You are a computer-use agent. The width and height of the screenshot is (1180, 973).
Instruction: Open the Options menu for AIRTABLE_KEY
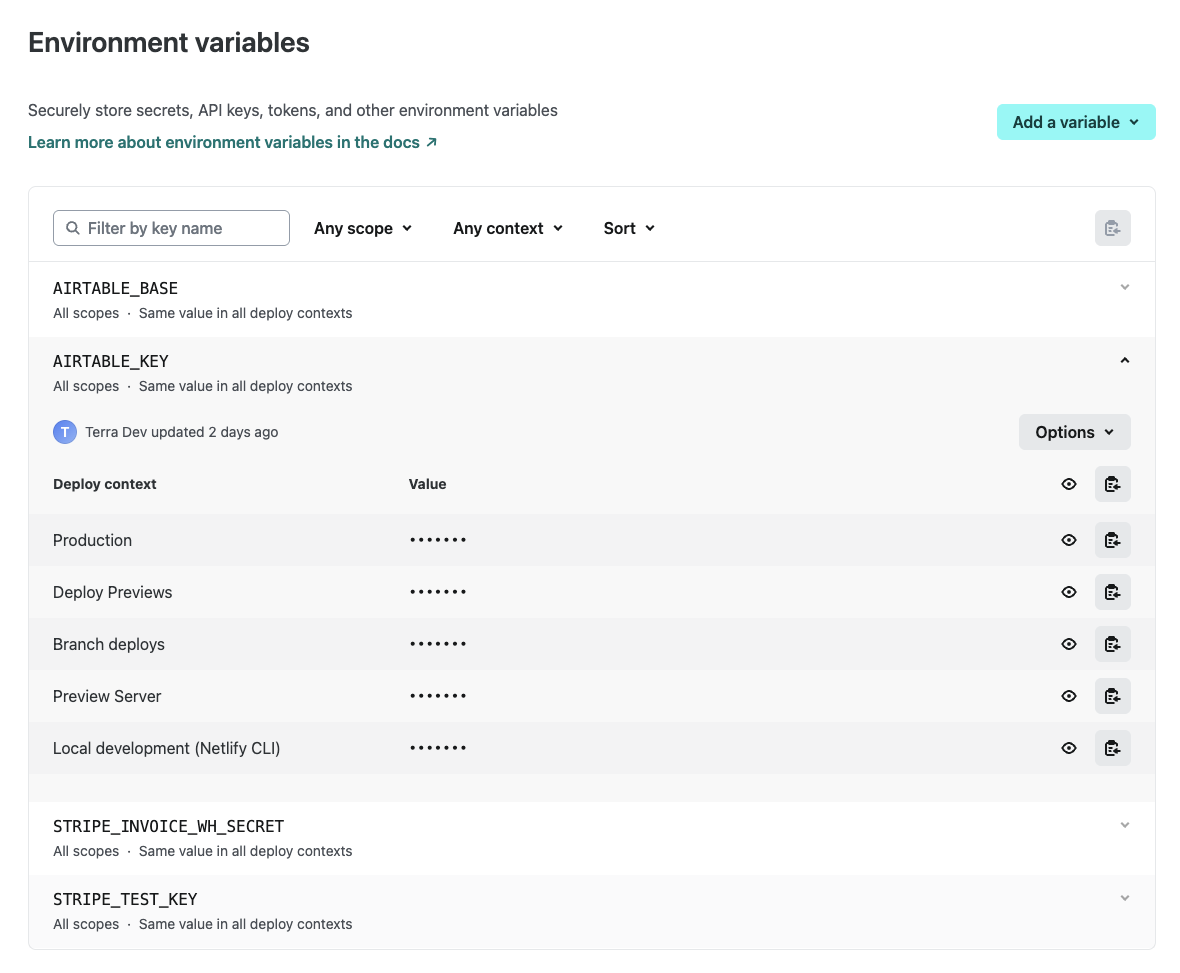pyautogui.click(x=1074, y=432)
